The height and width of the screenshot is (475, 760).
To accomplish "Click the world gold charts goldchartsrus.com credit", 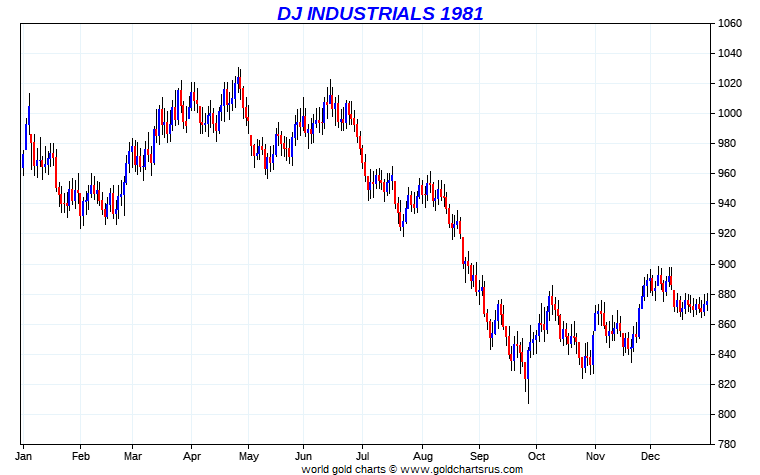I will pos(412,469).
